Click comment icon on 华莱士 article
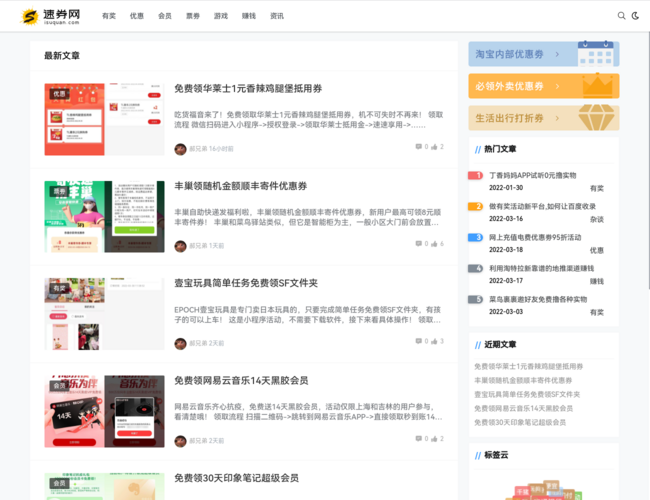This screenshot has width=650, height=500. tap(418, 146)
